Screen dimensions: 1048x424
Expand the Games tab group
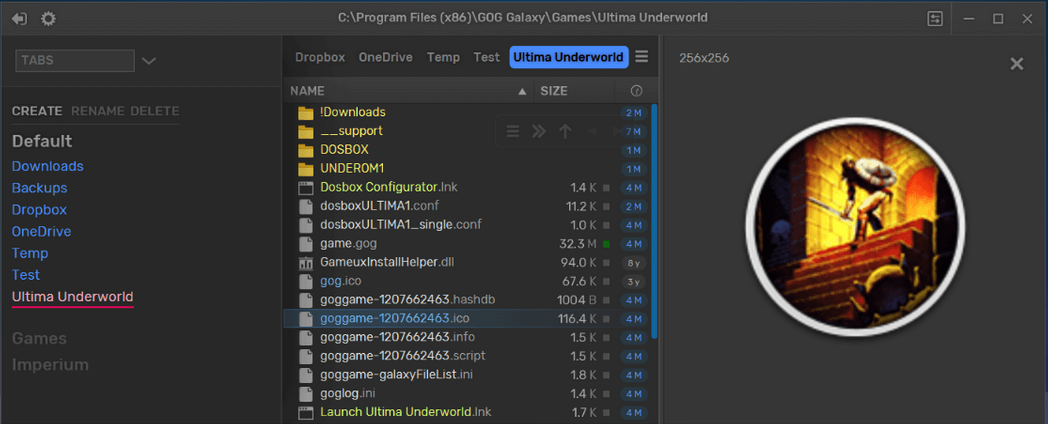tap(39, 338)
